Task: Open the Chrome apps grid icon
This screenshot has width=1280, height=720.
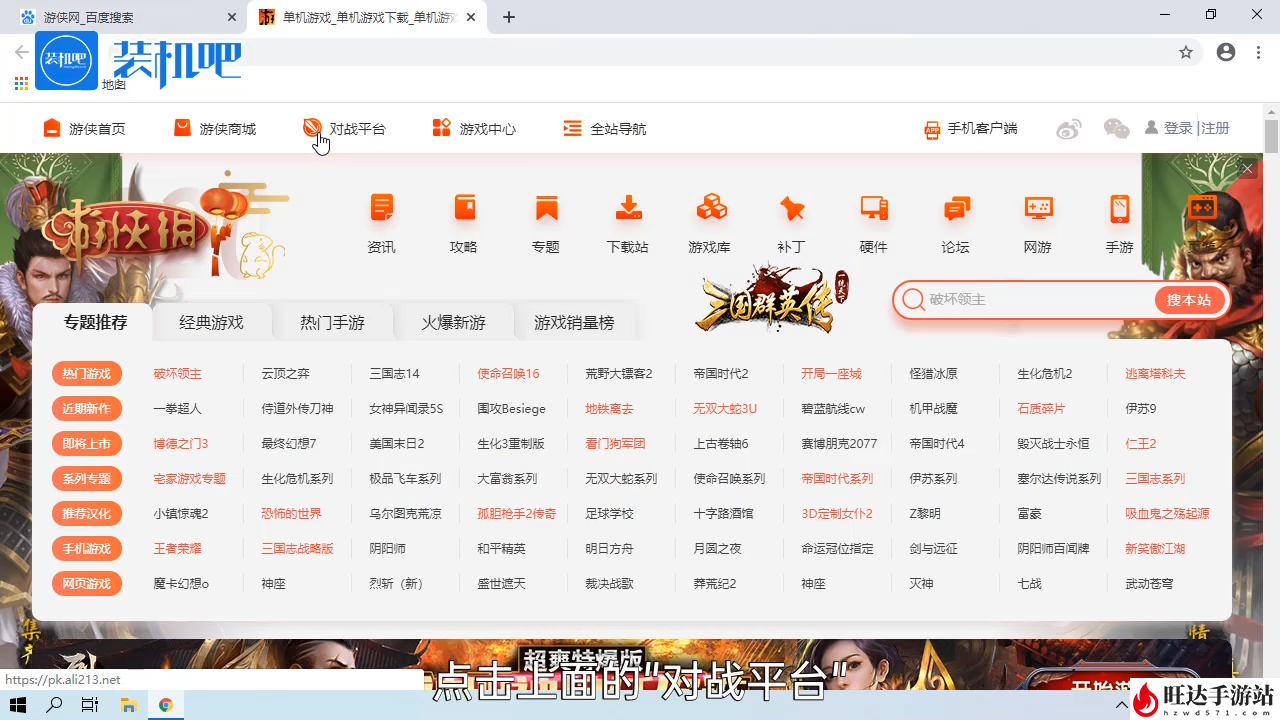Action: pos(21,84)
